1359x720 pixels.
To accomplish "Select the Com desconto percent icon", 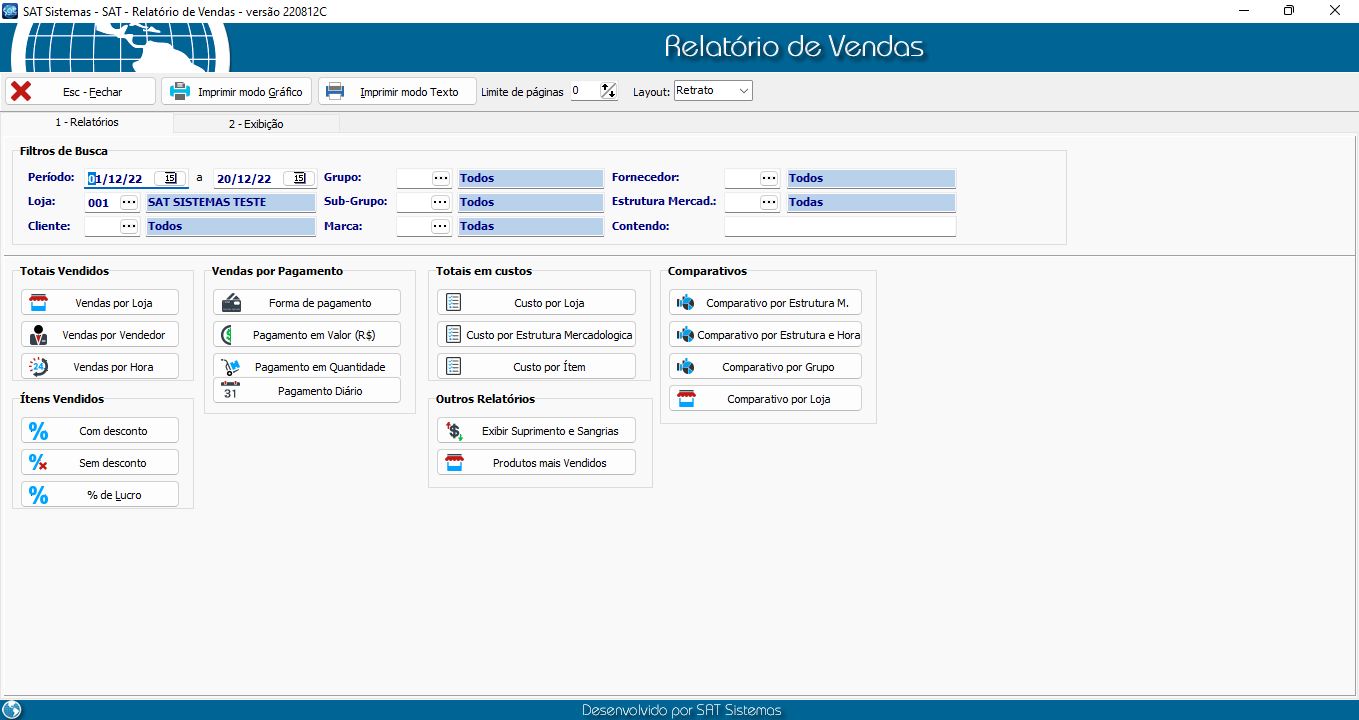I will coord(39,431).
